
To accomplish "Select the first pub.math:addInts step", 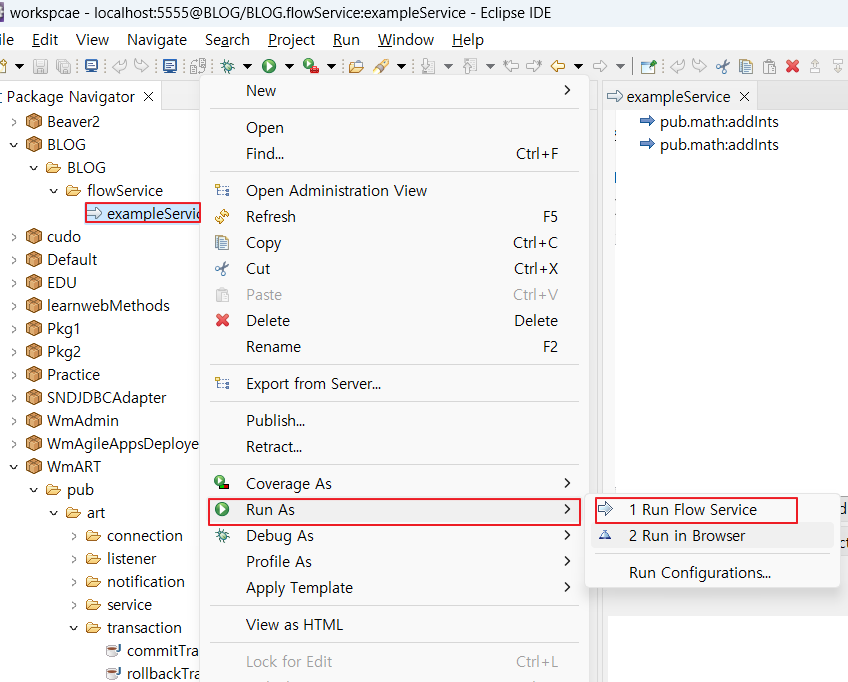I will point(709,122).
